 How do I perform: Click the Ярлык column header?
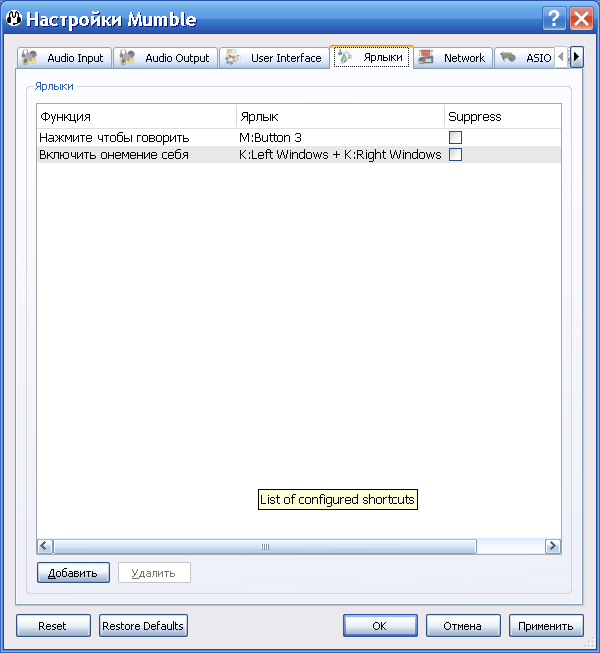tap(341, 117)
